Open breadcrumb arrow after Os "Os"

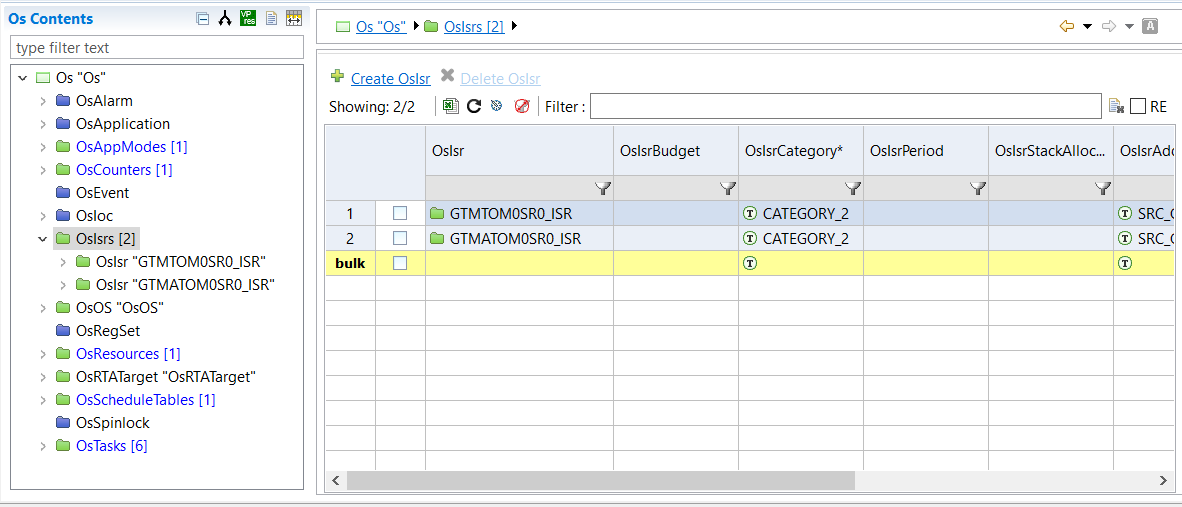(416, 26)
